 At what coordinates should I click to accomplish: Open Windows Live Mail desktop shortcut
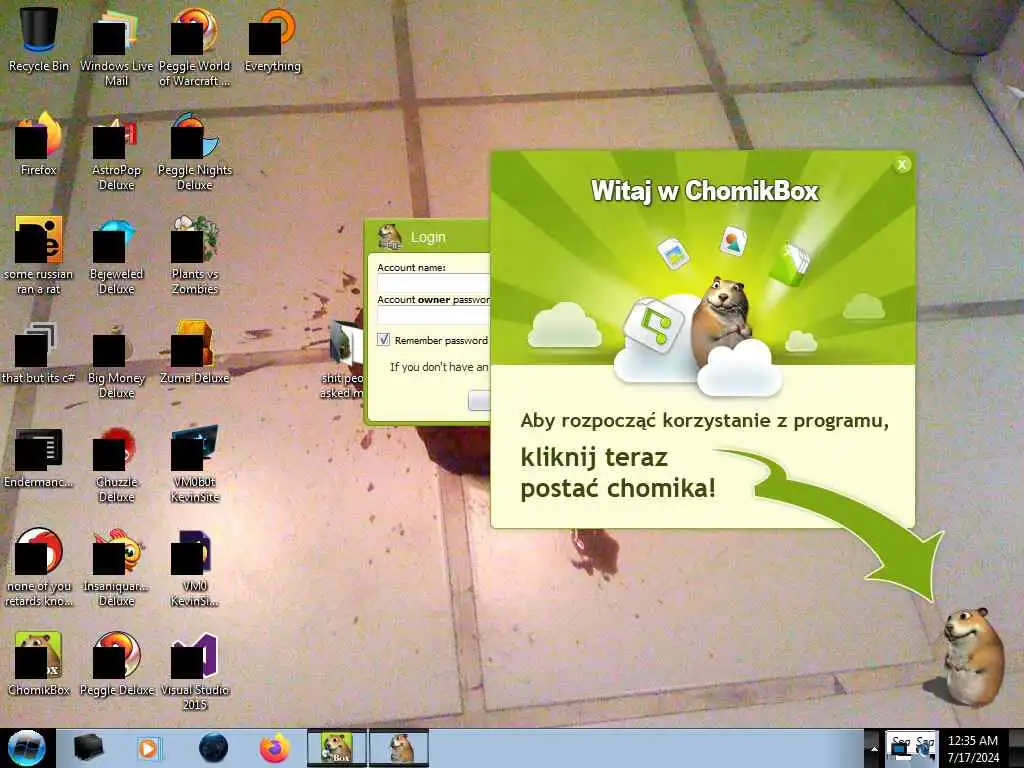point(116,47)
